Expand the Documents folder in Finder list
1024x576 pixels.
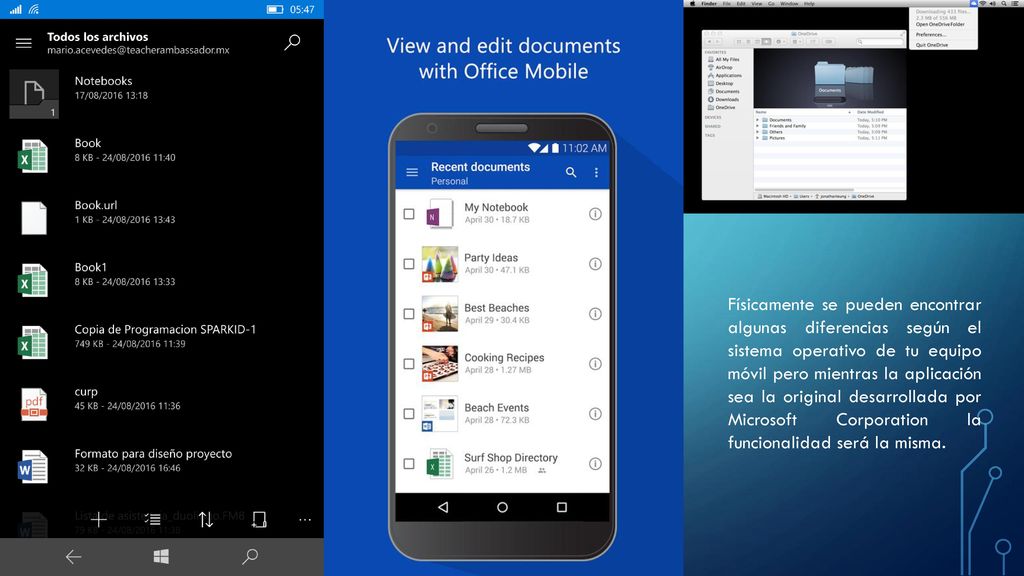click(x=758, y=120)
